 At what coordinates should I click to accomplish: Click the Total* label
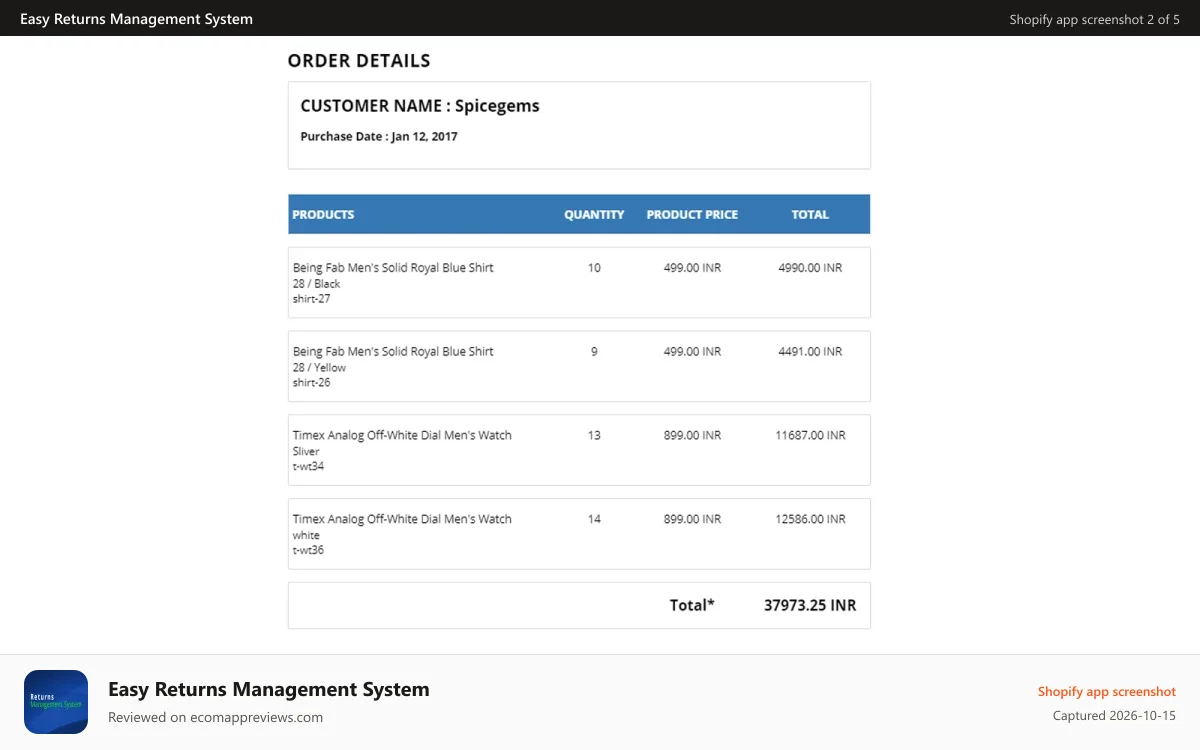tap(692, 605)
